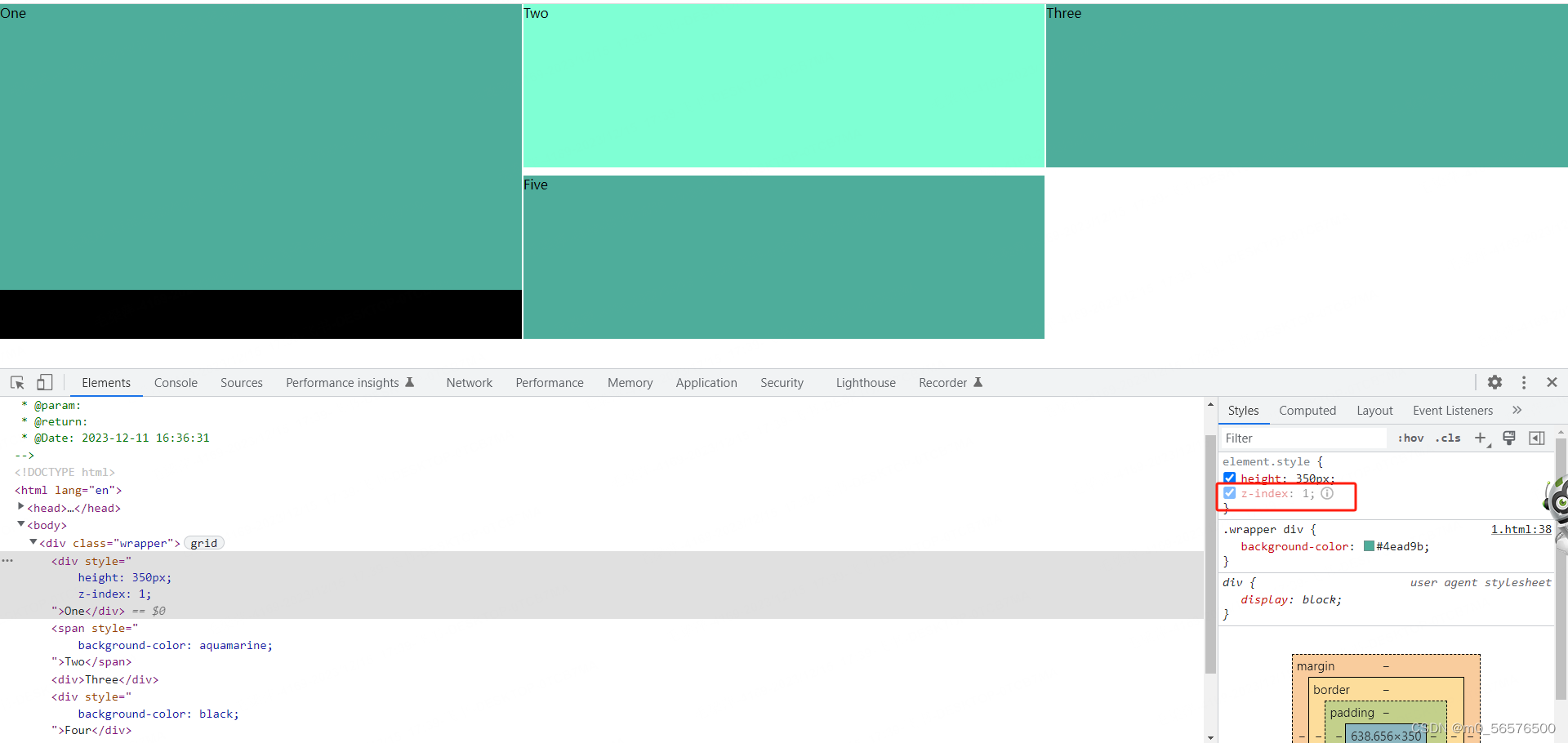
Task: Open the customize DevTools three-dot menu
Action: [x=1522, y=382]
